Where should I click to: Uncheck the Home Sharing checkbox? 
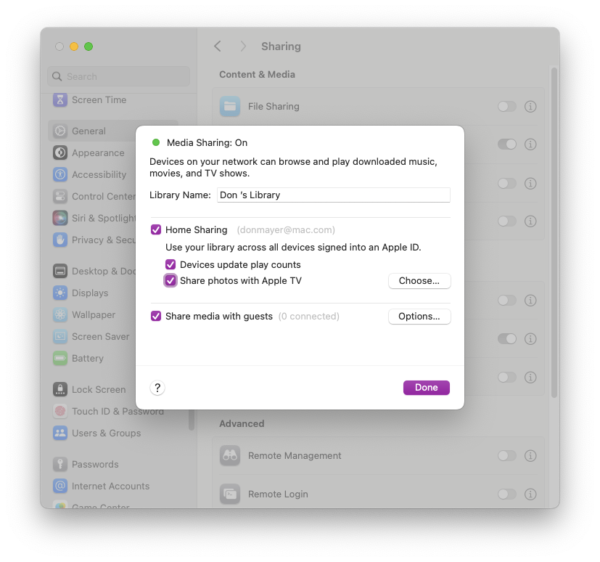point(156,230)
